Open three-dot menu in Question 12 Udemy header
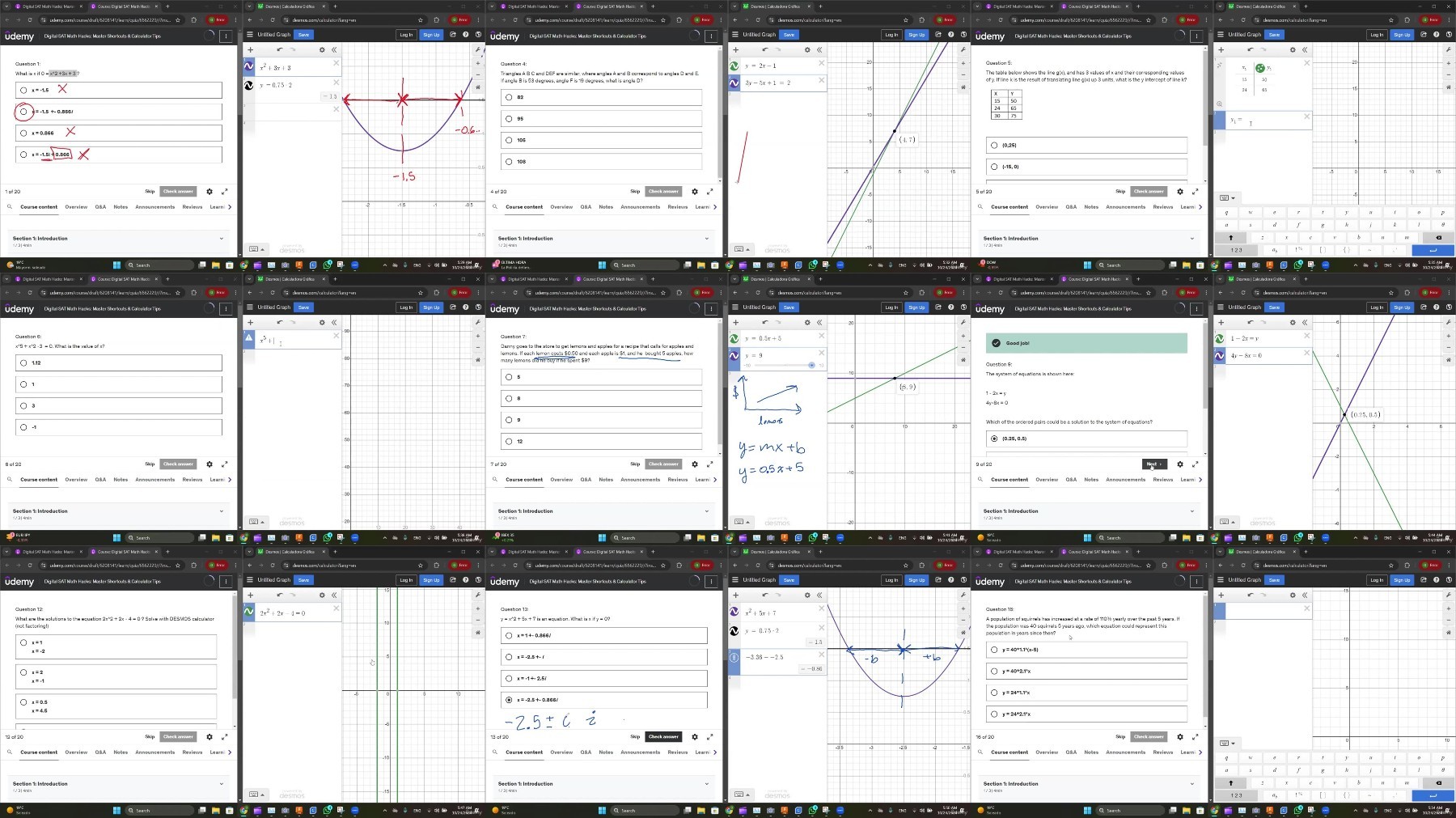1456x818 pixels. tap(226, 581)
